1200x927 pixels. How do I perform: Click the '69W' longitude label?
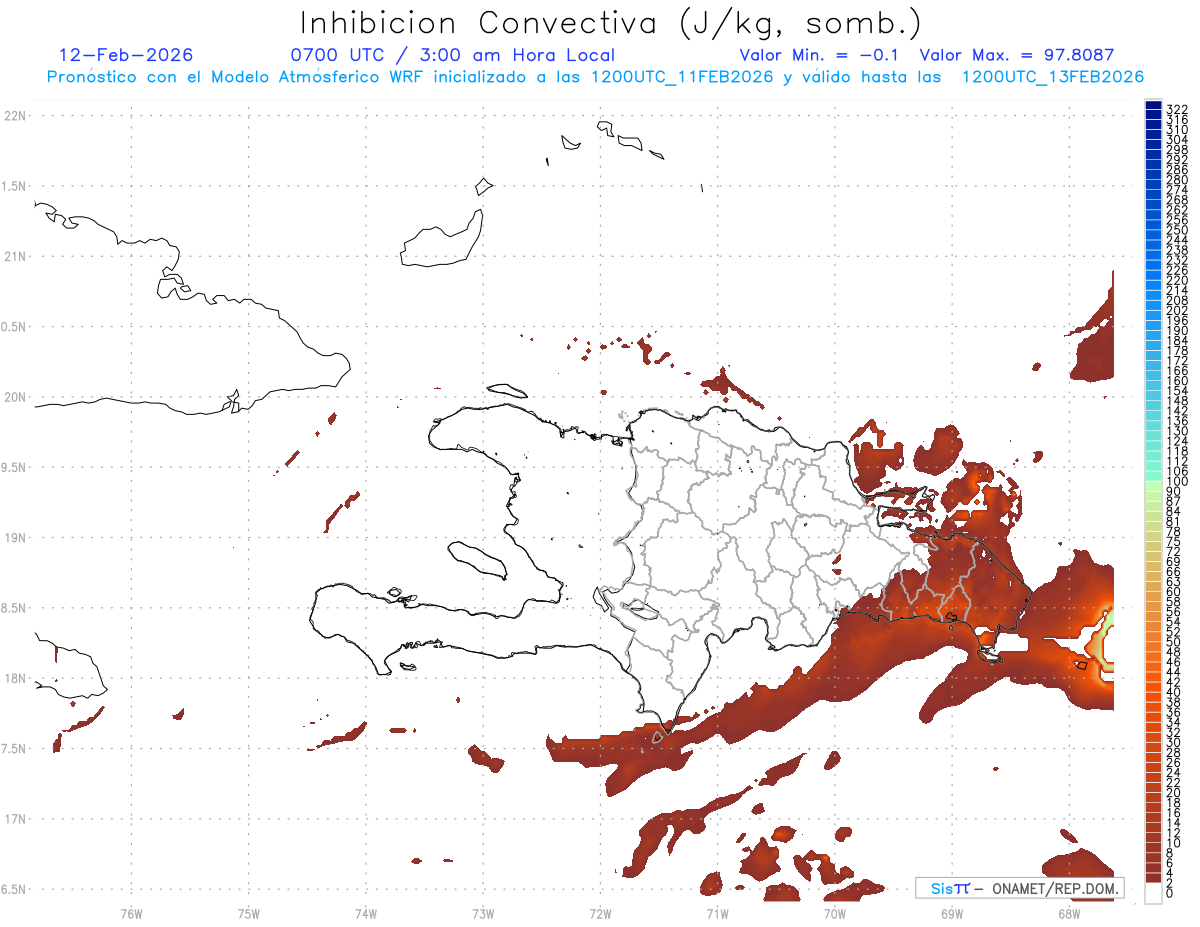coord(951,913)
